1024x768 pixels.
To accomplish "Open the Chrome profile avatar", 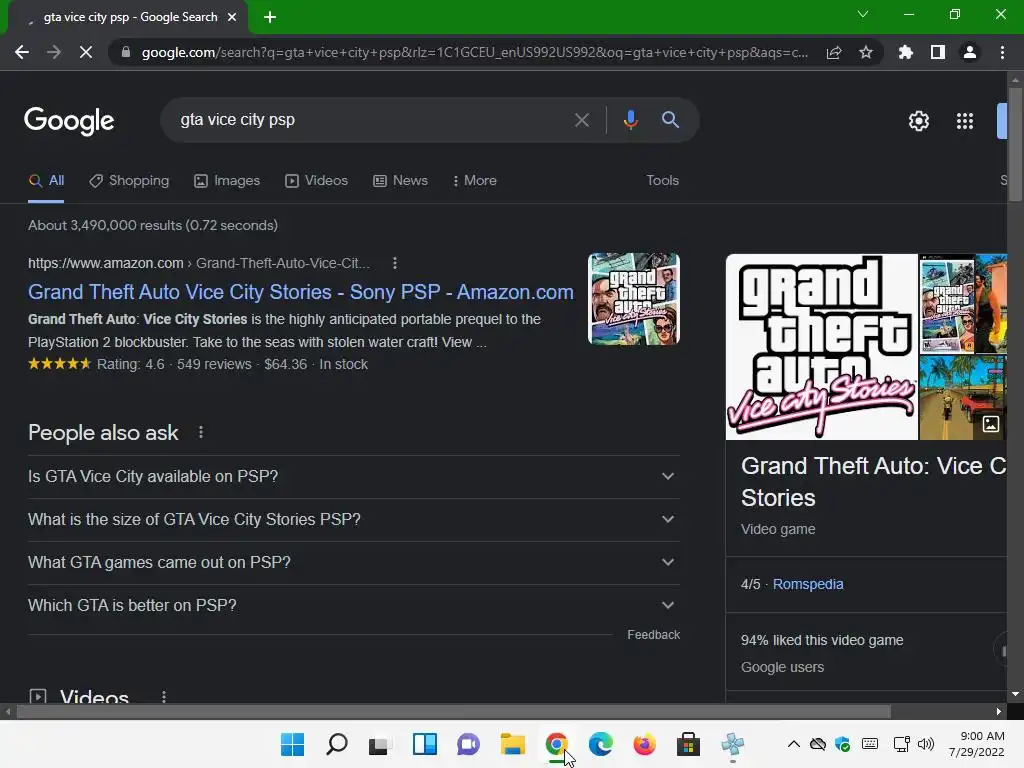I will tap(970, 52).
